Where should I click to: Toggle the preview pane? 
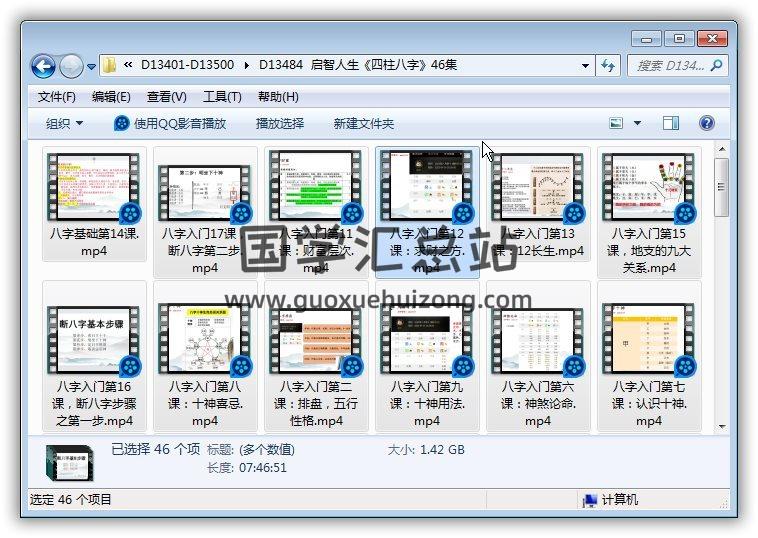coord(671,123)
